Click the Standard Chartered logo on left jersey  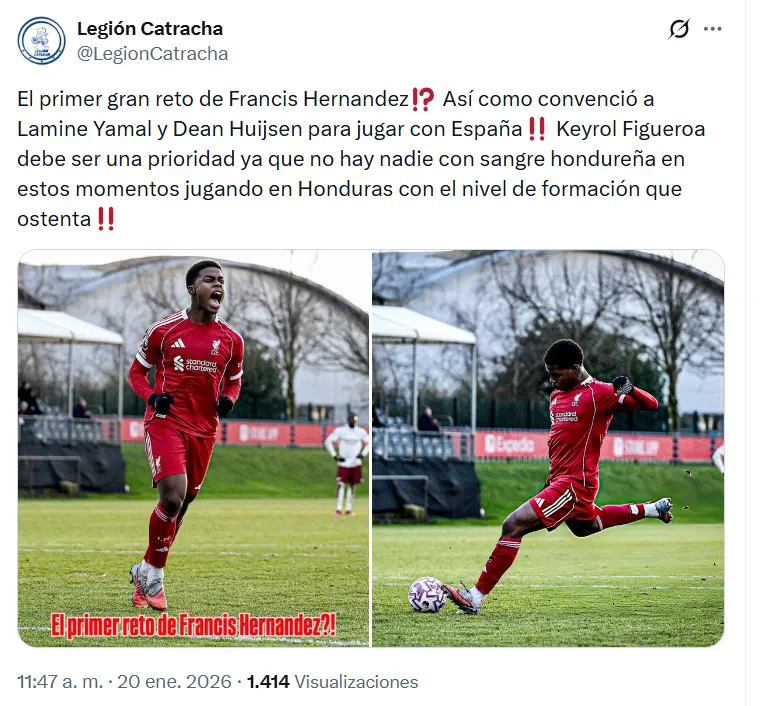coord(195,364)
